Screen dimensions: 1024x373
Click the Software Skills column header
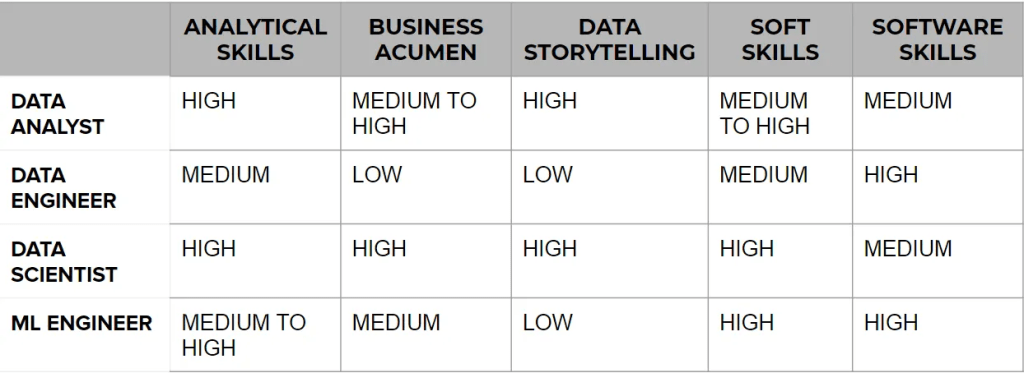pyautogui.click(x=937, y=39)
